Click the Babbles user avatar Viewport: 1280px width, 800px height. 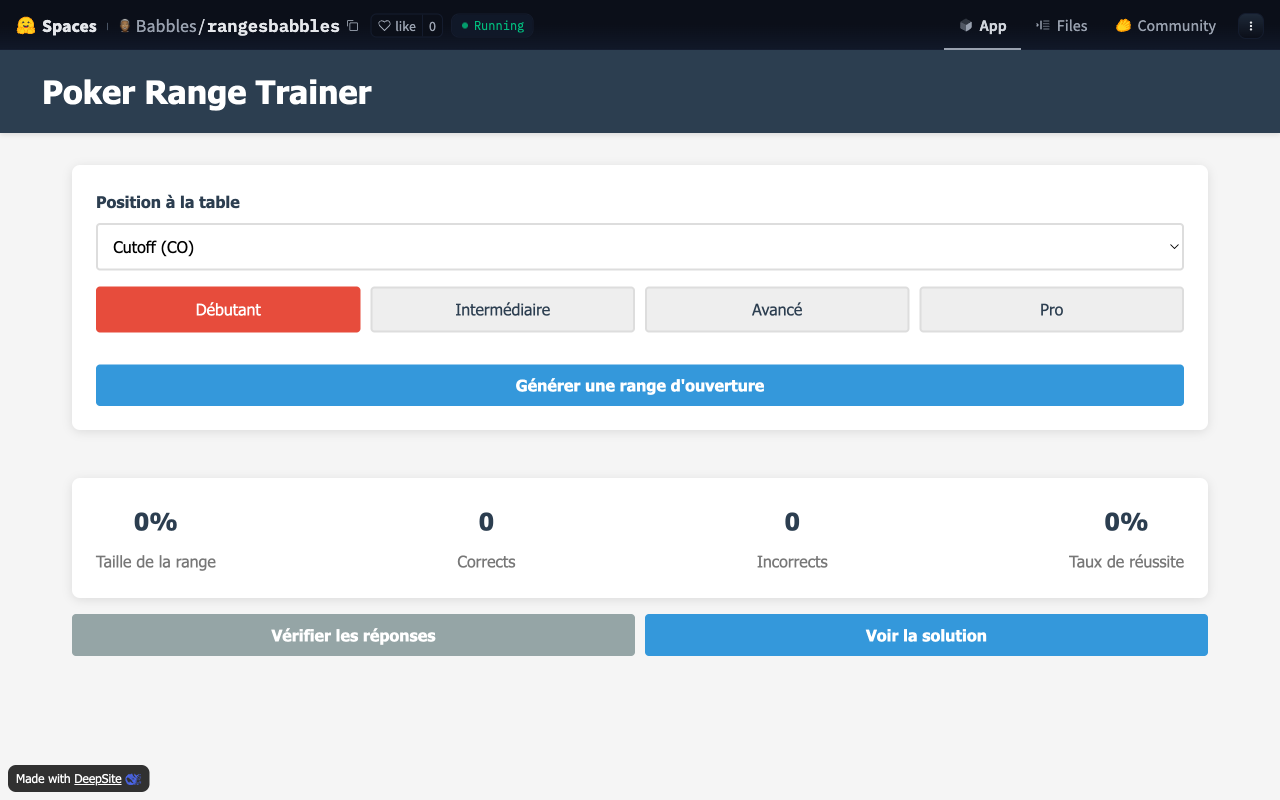125,26
